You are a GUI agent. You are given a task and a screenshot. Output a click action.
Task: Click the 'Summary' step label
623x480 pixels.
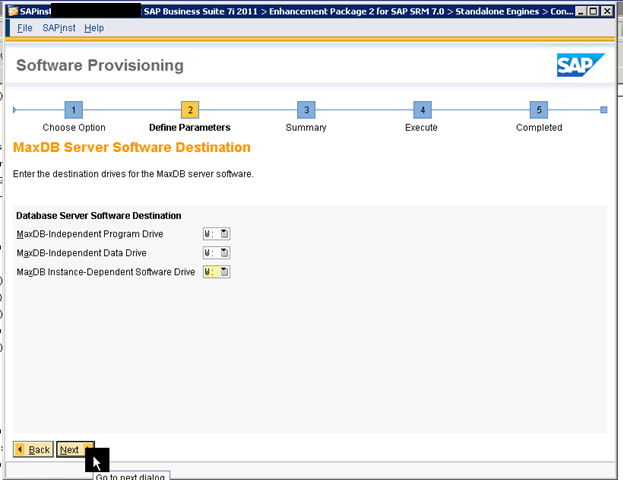306,128
